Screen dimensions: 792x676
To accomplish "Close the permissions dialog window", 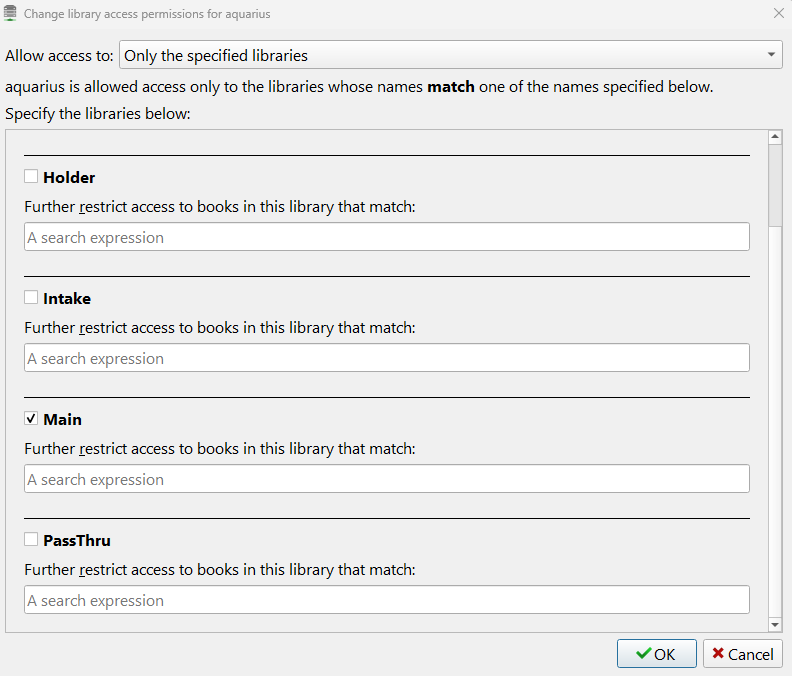I will 779,14.
